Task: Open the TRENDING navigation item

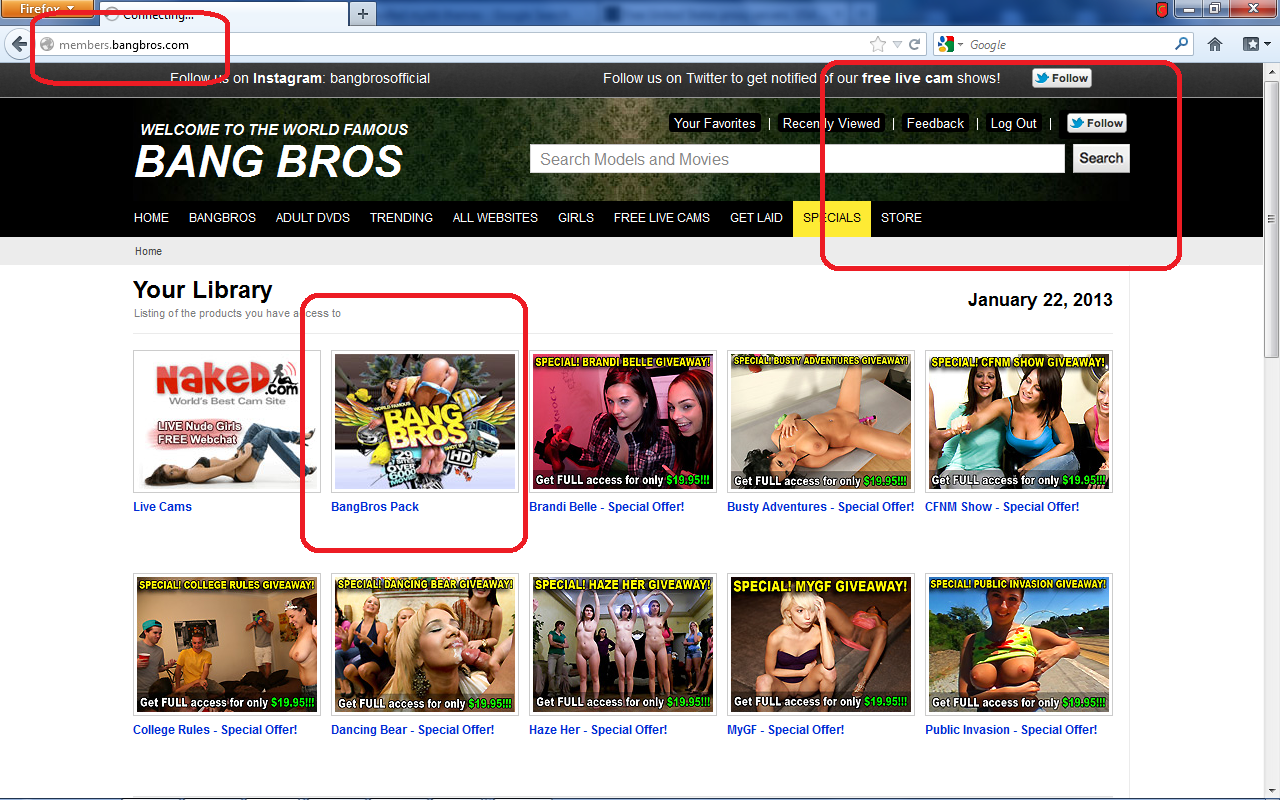Action: coord(401,218)
